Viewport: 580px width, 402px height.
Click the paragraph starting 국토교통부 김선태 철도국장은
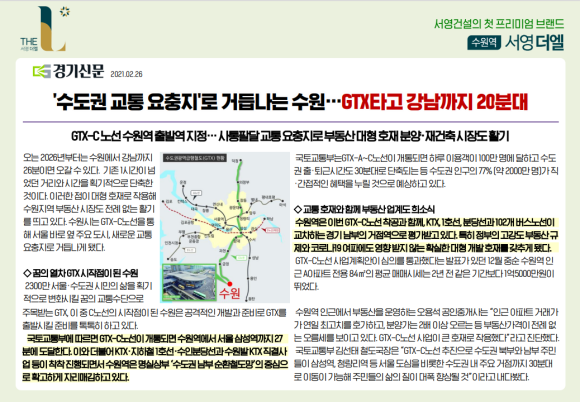(x=424, y=364)
